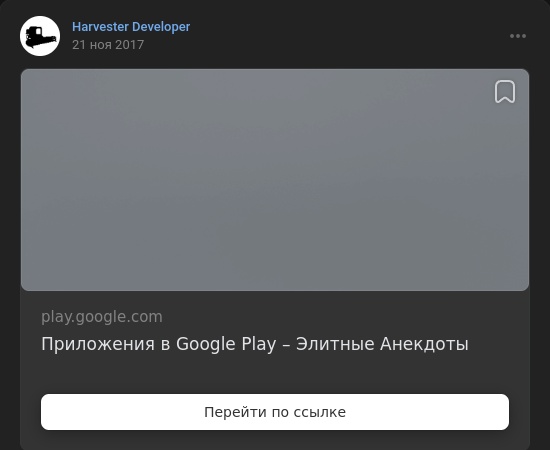The width and height of the screenshot is (550, 450).
Task: Open the combine harvester community avatar
Action: click(40, 36)
